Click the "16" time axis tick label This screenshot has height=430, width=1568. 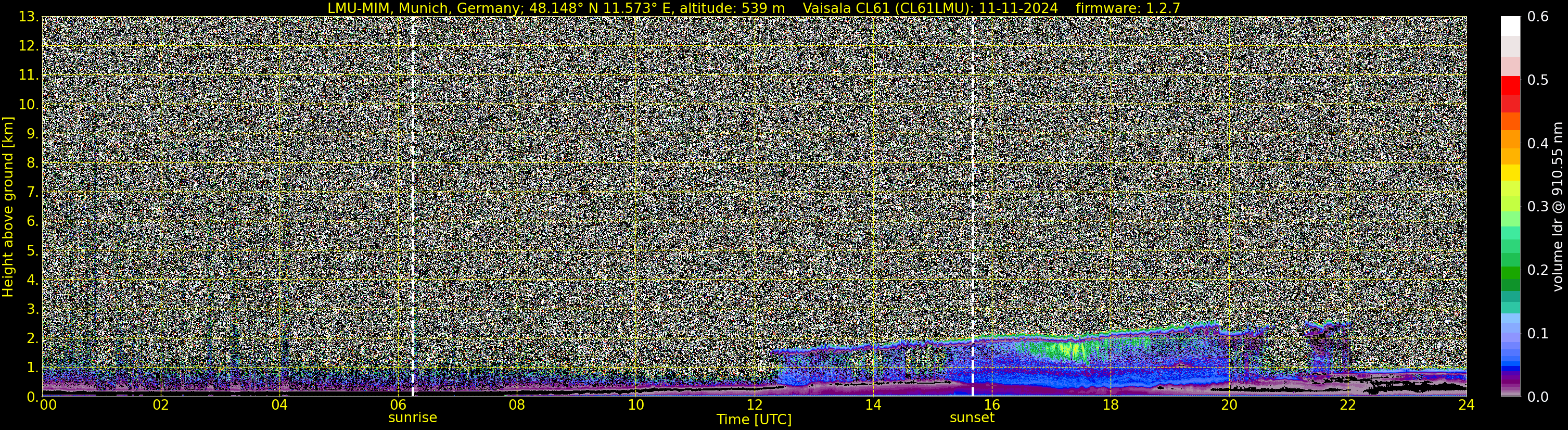pos(991,405)
